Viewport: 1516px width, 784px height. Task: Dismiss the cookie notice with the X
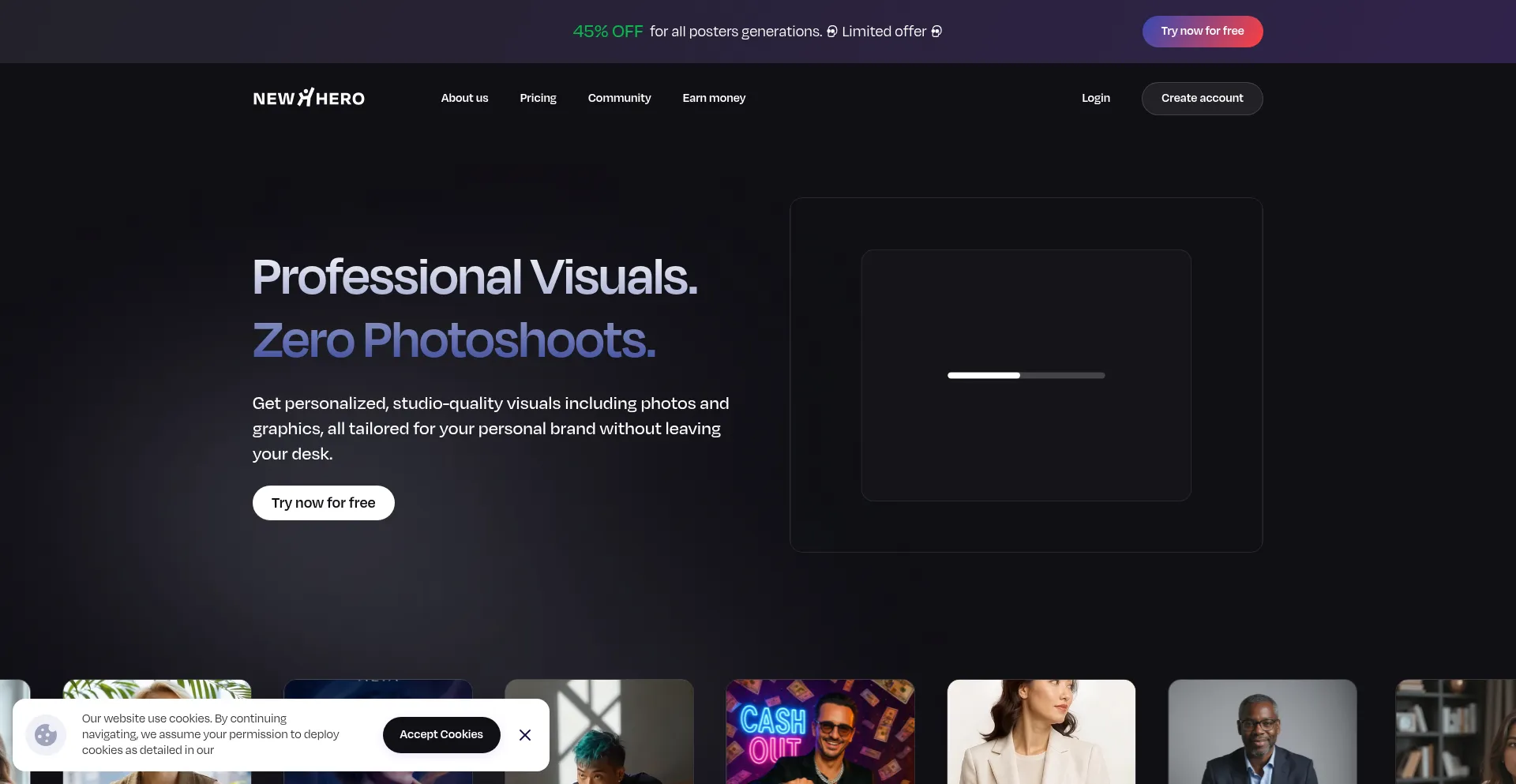[x=524, y=734]
